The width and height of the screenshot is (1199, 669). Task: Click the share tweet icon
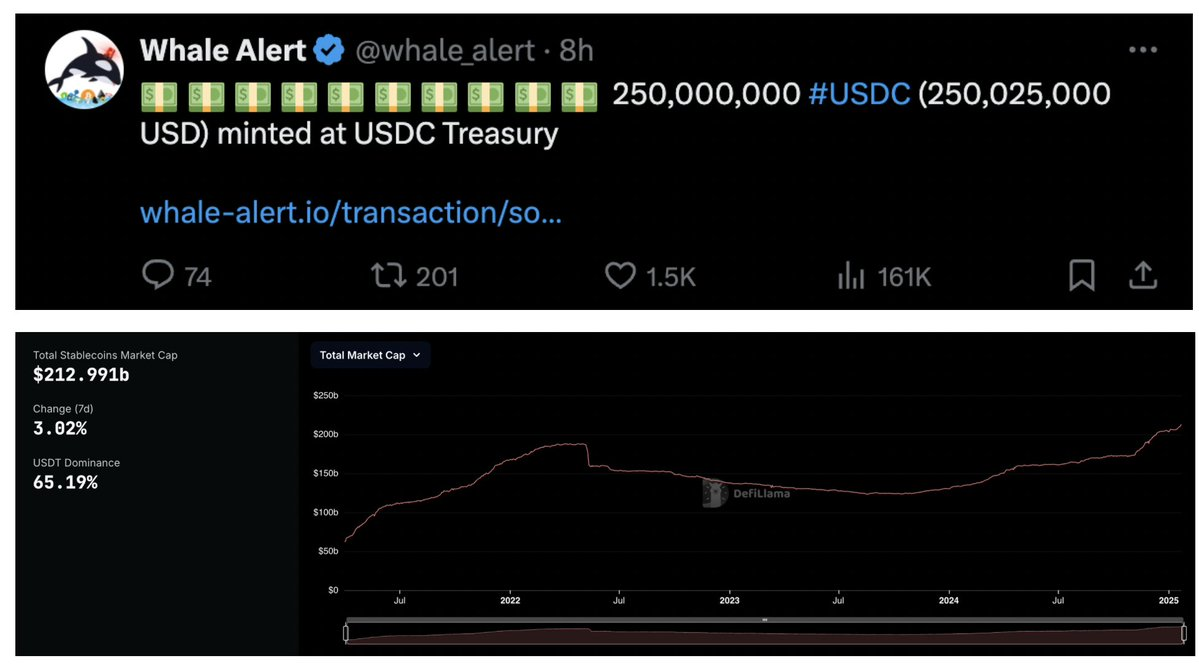[1142, 275]
